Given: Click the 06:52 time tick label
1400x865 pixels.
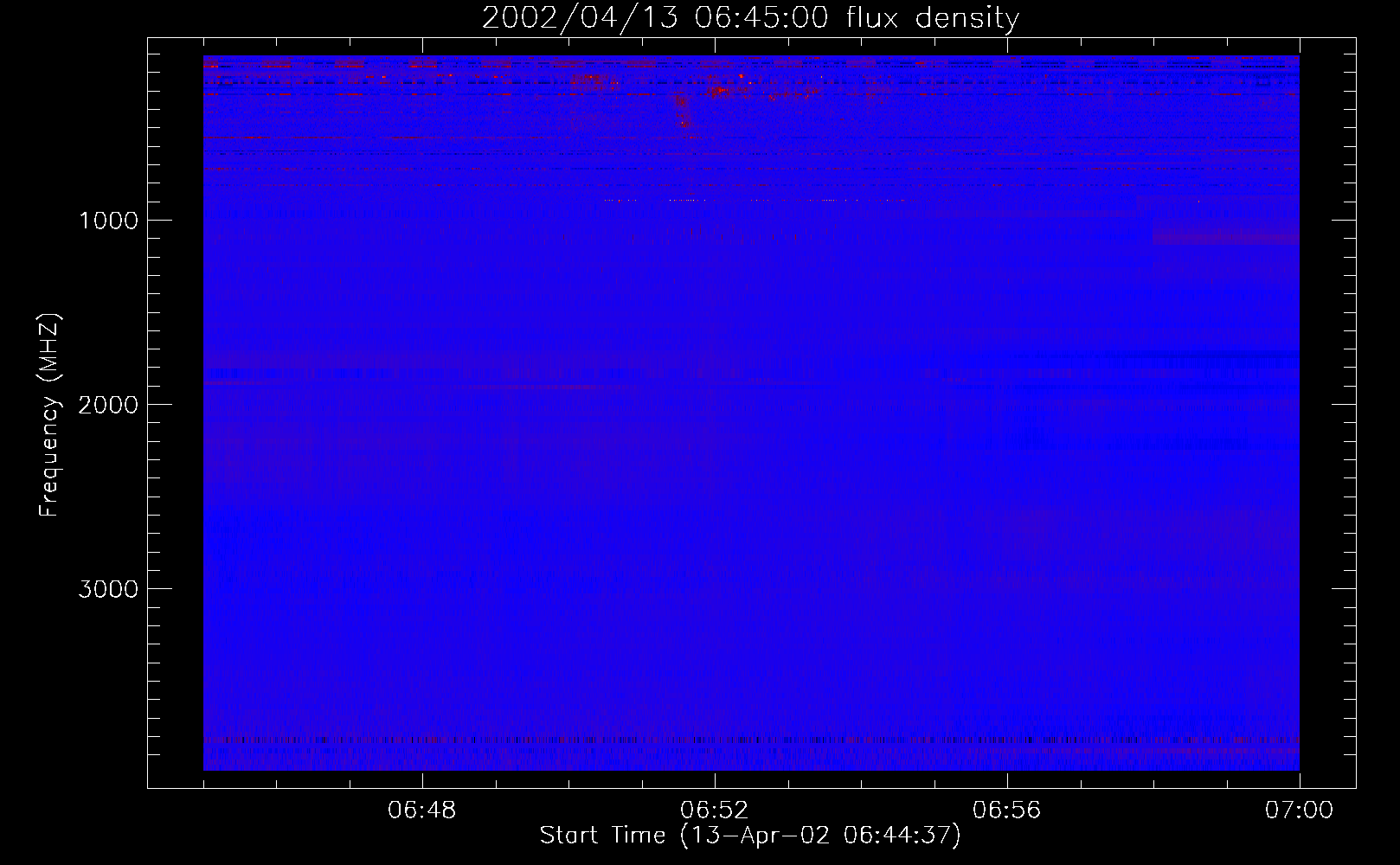Looking at the screenshot, I should click(715, 811).
